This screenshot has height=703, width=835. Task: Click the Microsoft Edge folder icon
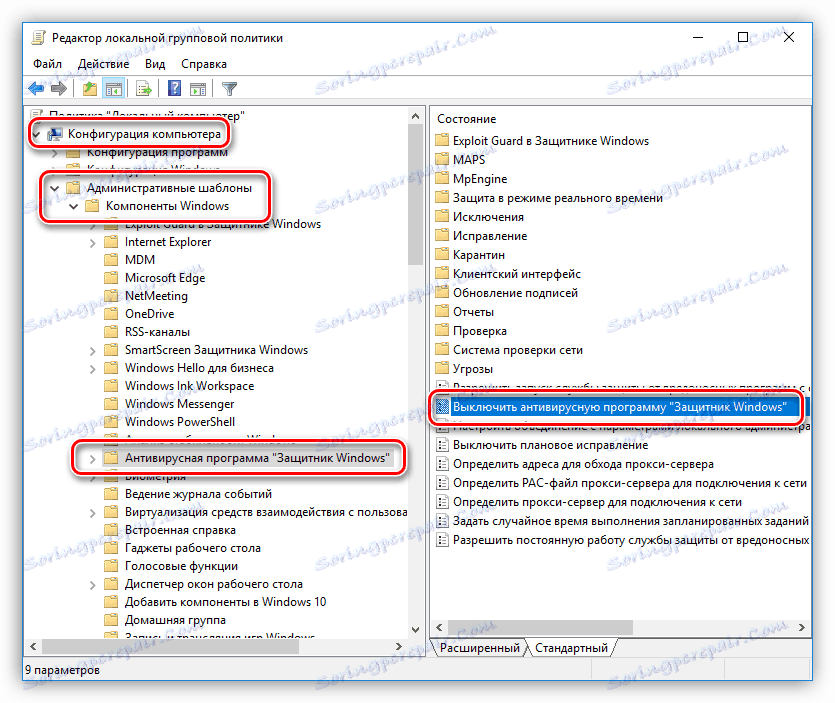(x=111, y=278)
